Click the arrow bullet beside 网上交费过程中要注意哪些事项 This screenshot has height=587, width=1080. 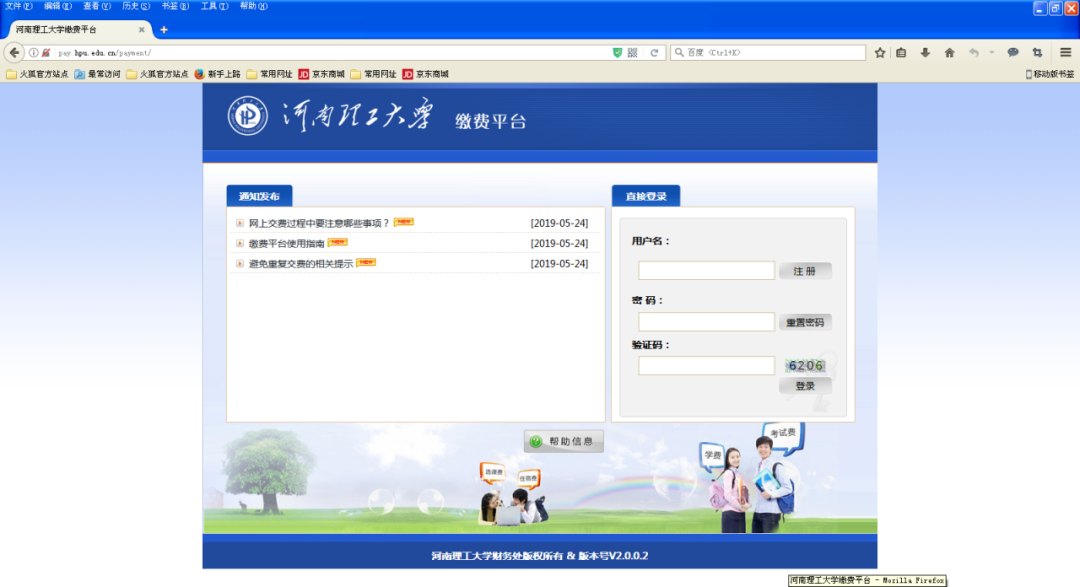point(240,223)
